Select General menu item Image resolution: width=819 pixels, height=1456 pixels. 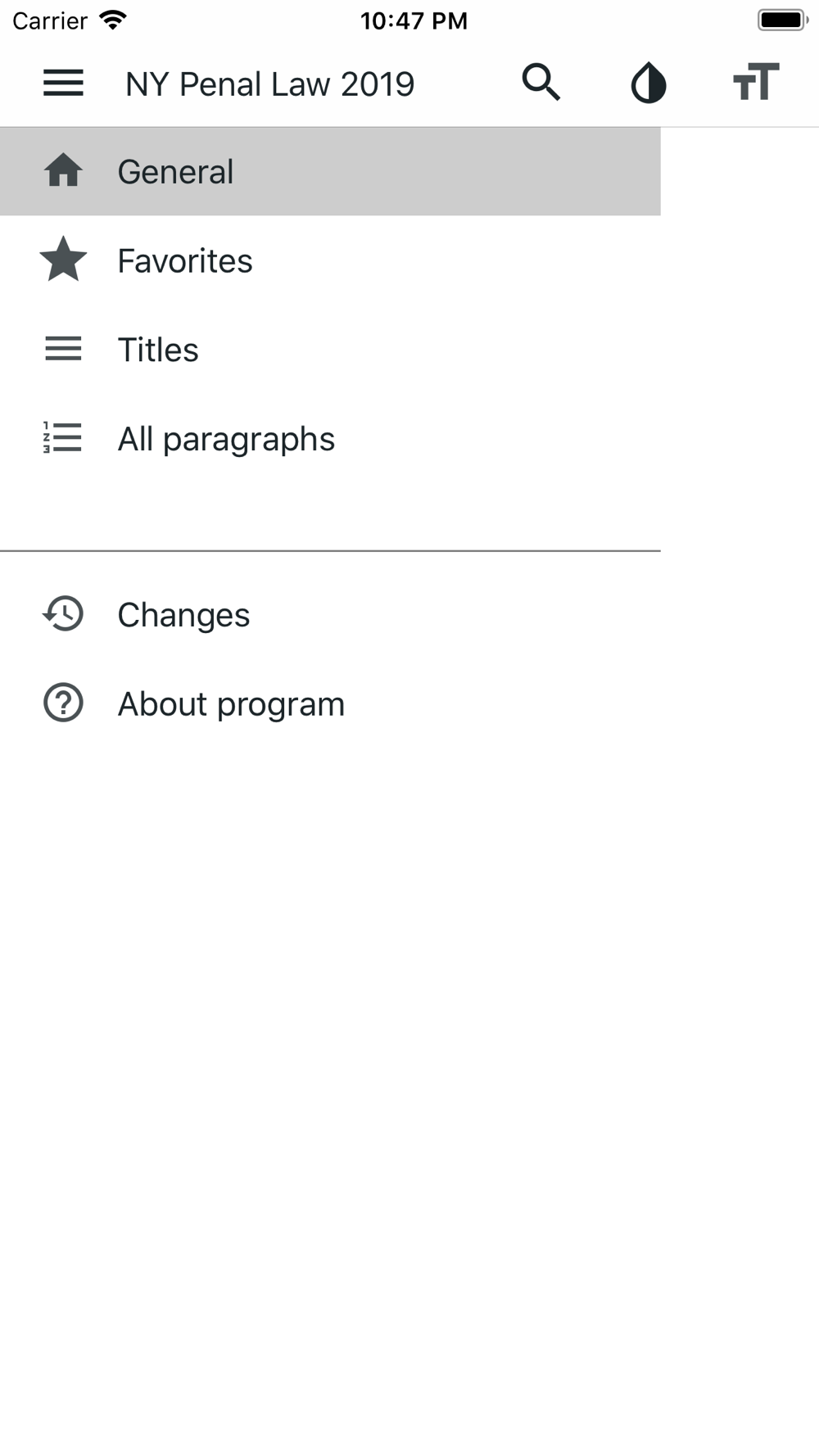(330, 171)
